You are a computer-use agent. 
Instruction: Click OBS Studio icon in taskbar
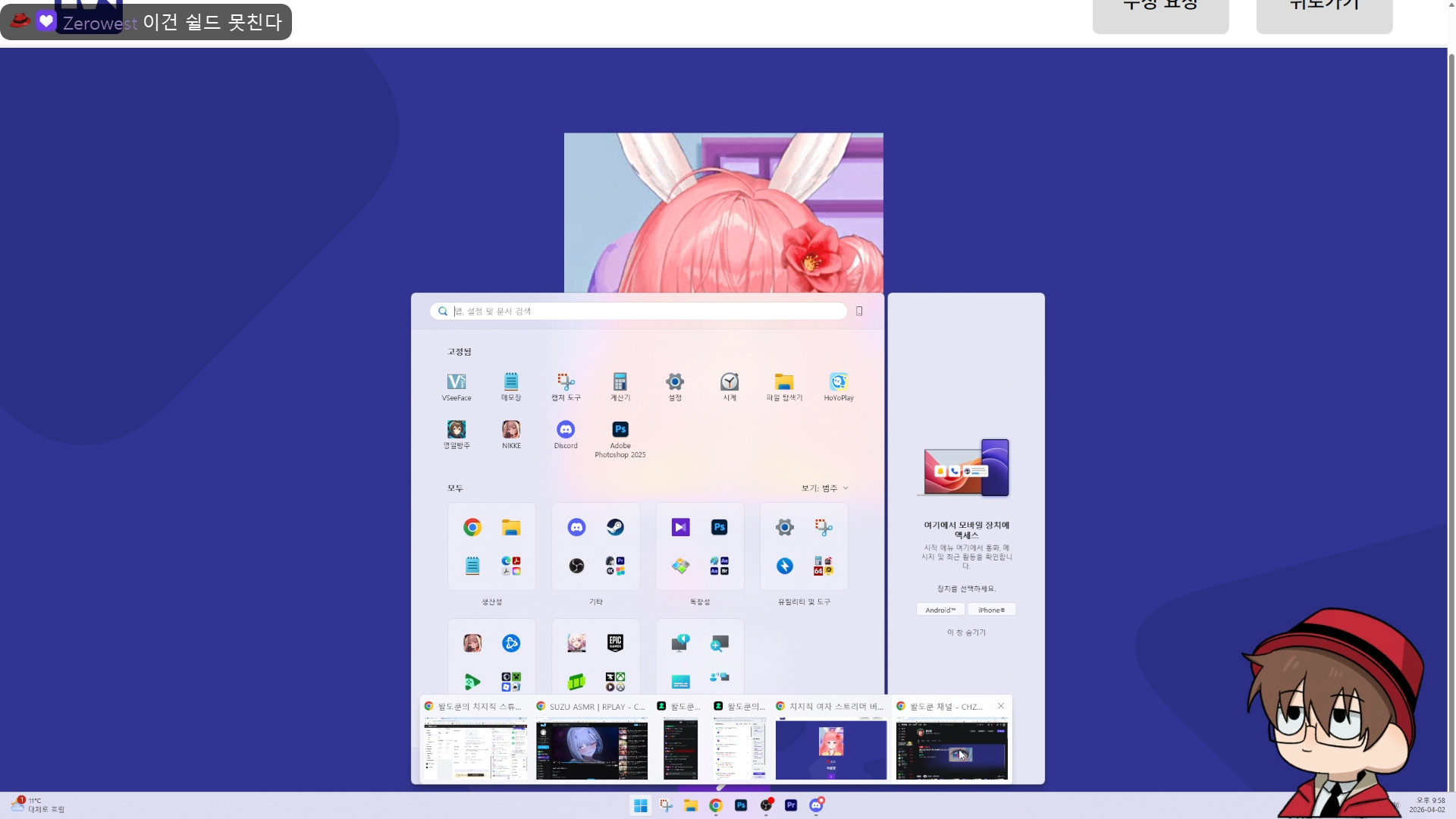click(x=766, y=805)
